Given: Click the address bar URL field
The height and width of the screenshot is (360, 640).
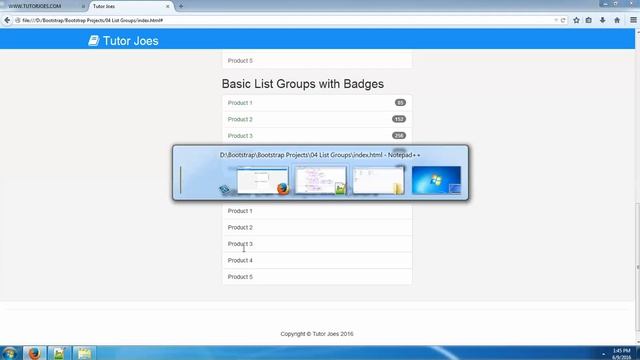Looking at the screenshot, I should point(286,20).
